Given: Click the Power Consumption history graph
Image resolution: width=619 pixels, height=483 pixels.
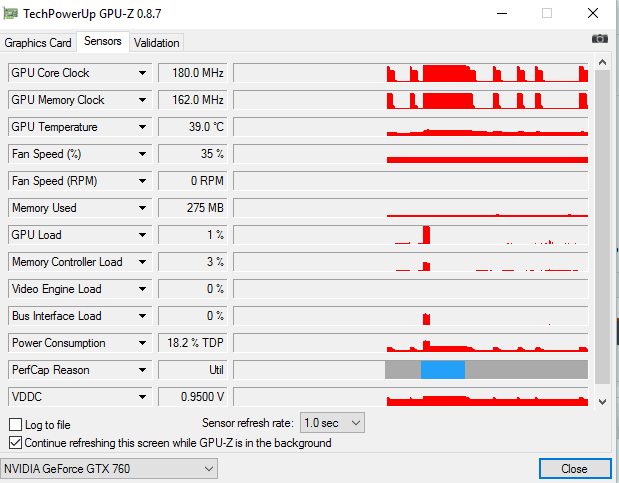Looking at the screenshot, I should [411, 343].
